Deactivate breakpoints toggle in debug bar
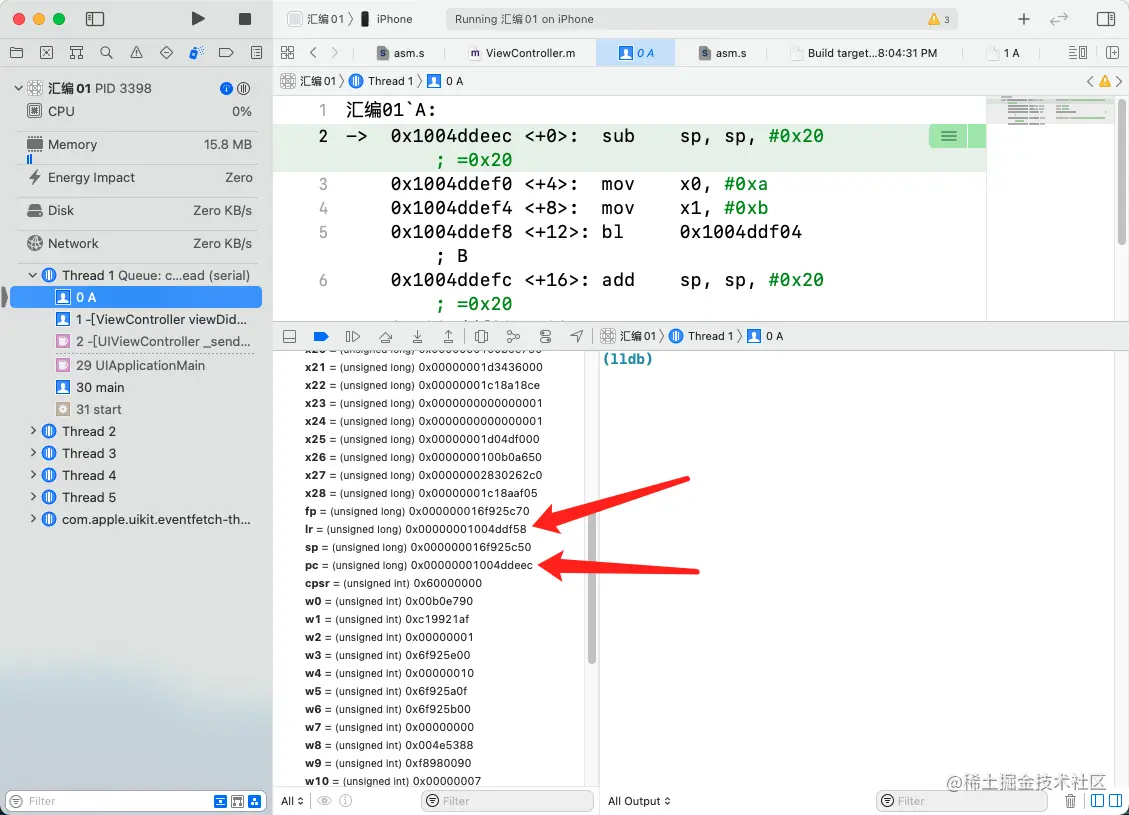Viewport: 1129px width, 815px height. point(321,336)
